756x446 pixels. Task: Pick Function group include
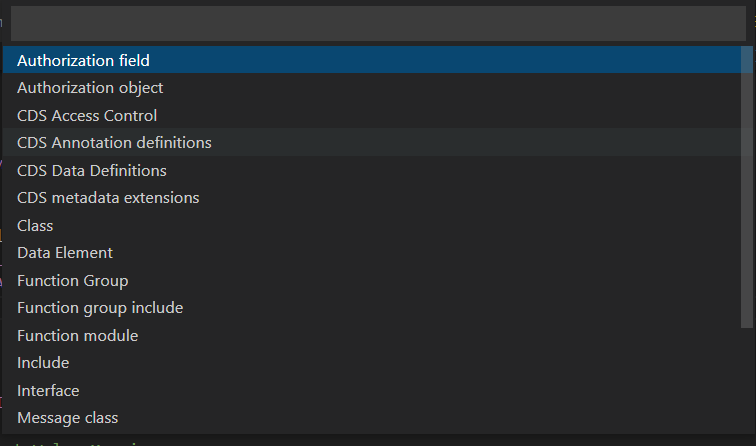point(100,308)
